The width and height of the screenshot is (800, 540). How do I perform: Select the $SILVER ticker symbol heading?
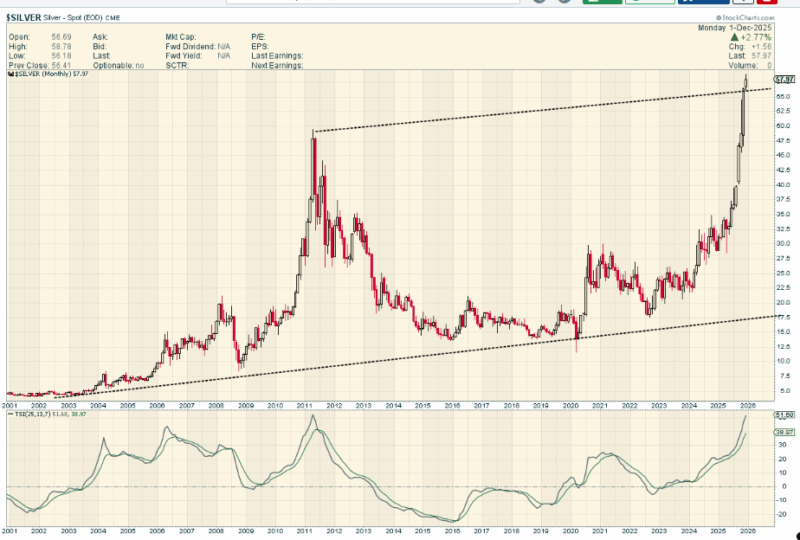pyautogui.click(x=21, y=17)
